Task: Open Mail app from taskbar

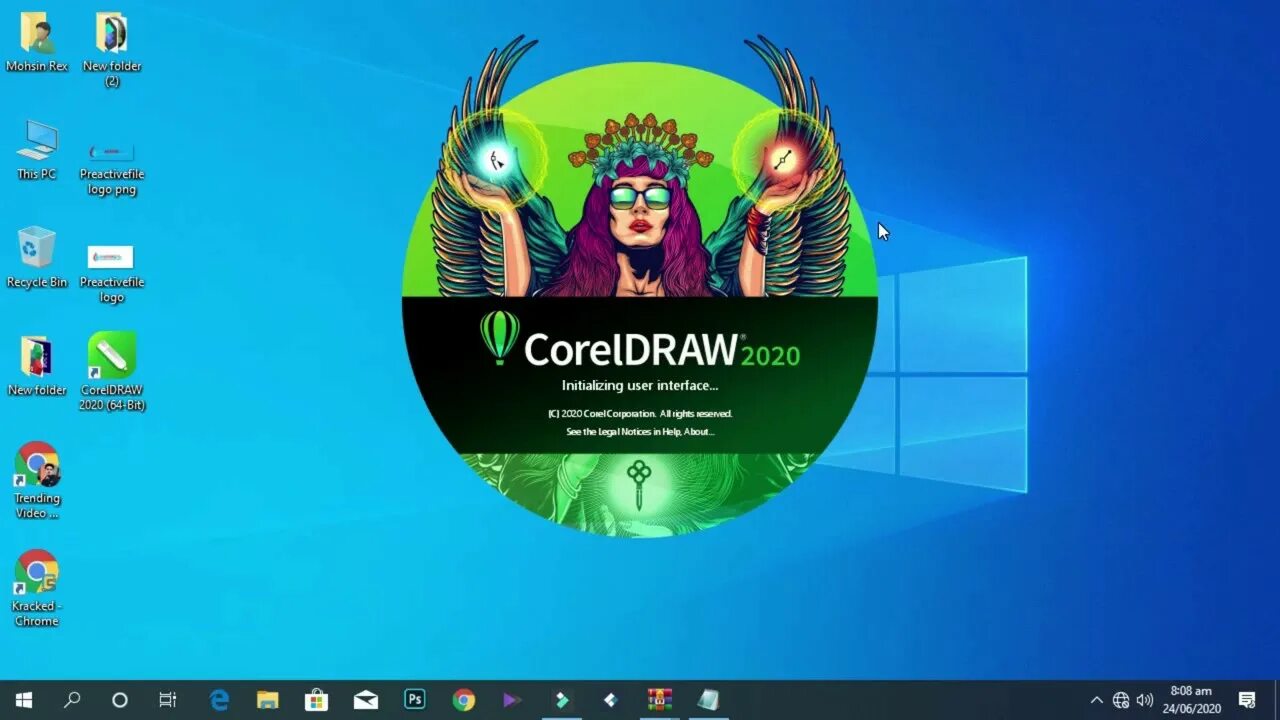Action: coord(366,700)
